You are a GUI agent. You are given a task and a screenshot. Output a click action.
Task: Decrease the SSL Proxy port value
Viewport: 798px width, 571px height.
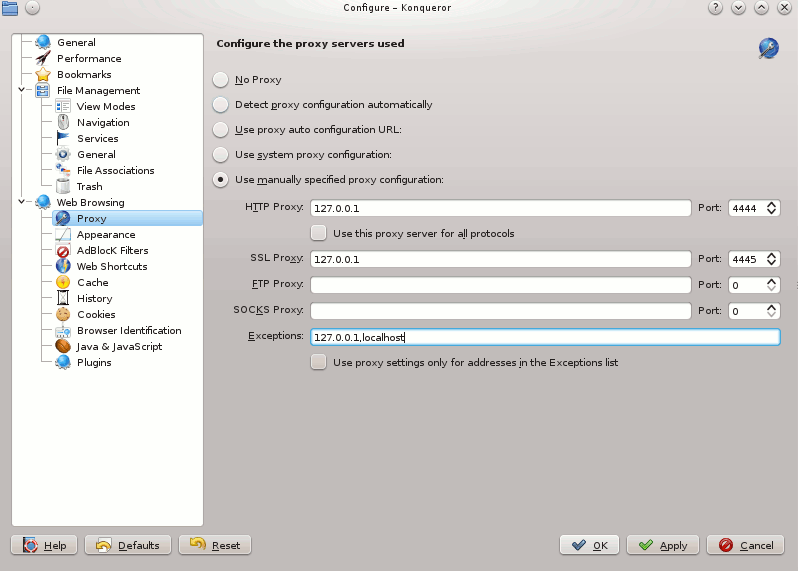tap(772, 263)
